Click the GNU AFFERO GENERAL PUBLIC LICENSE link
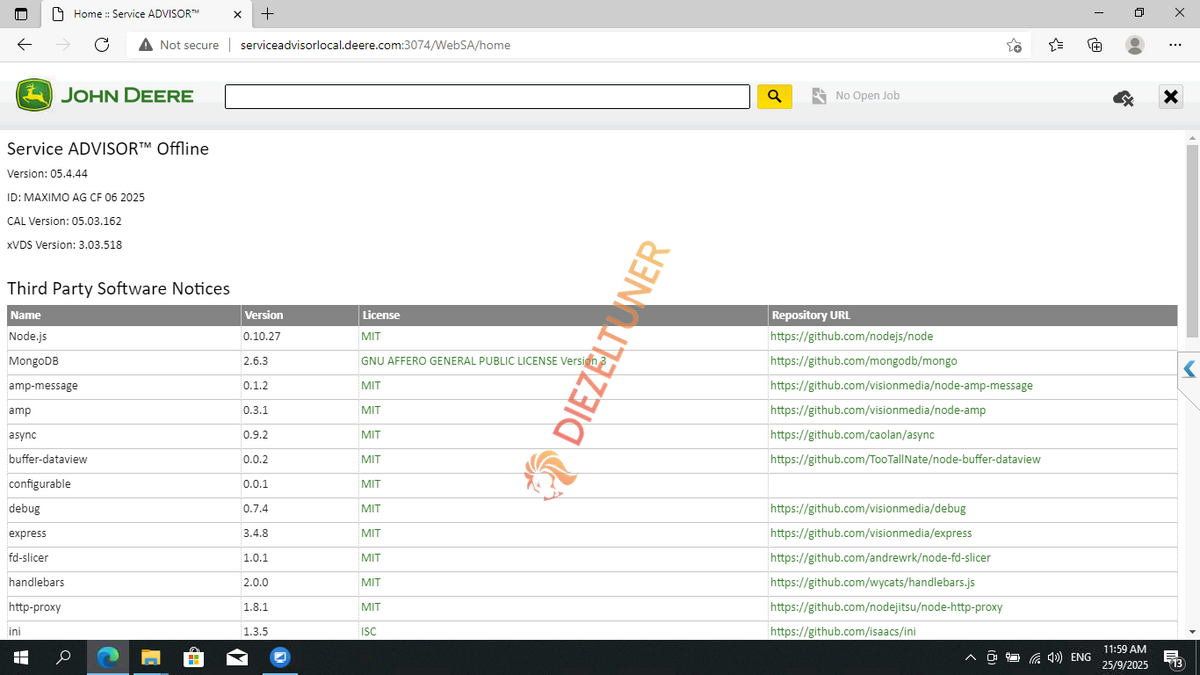 [x=484, y=361]
